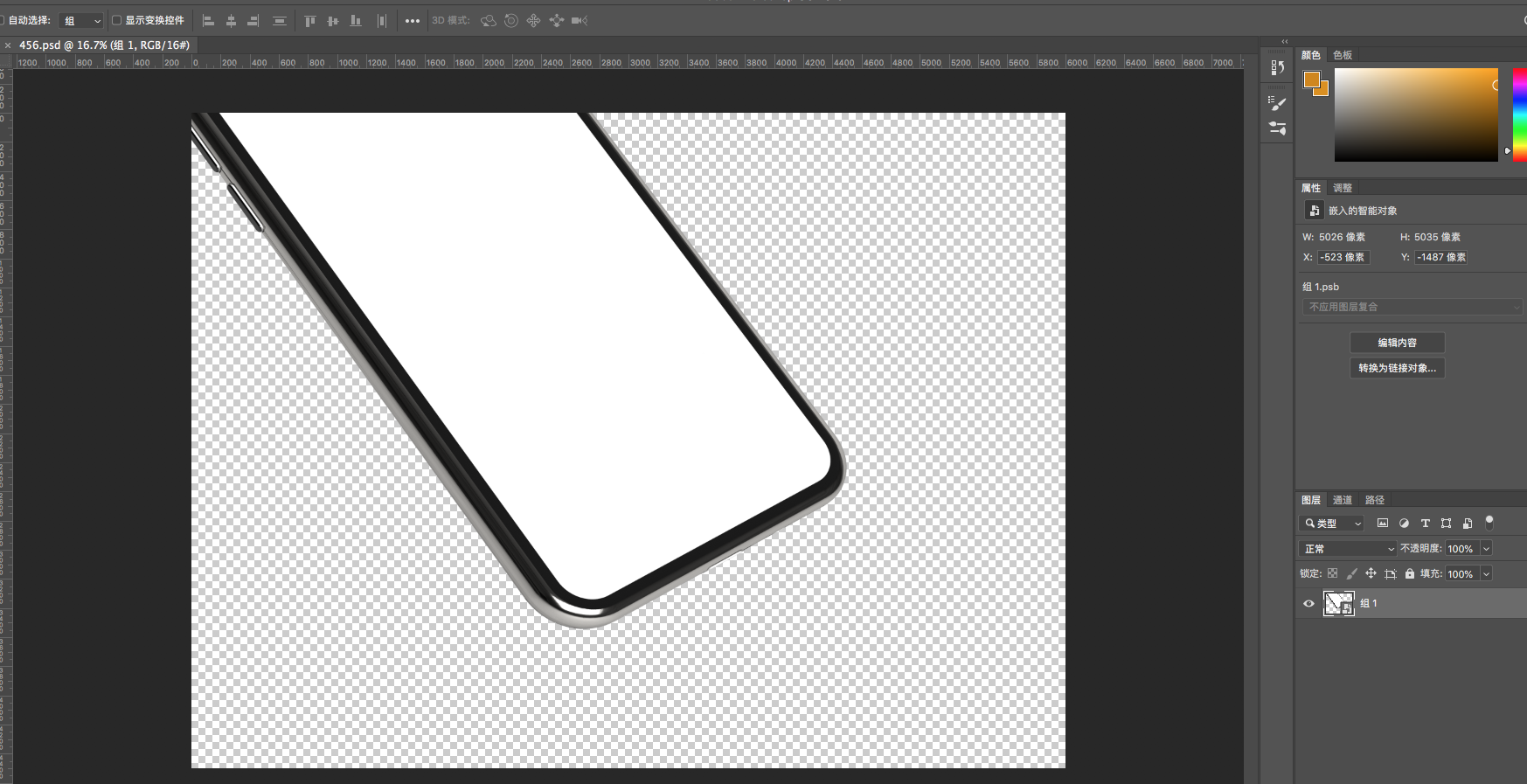Click the align top edges icon
1527x784 pixels.
[309, 21]
